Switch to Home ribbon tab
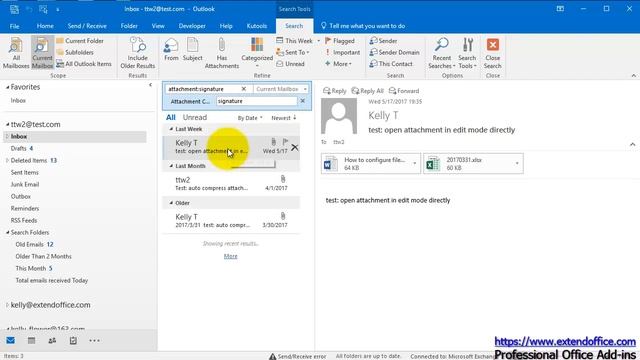640x360 pixels. click(45, 26)
